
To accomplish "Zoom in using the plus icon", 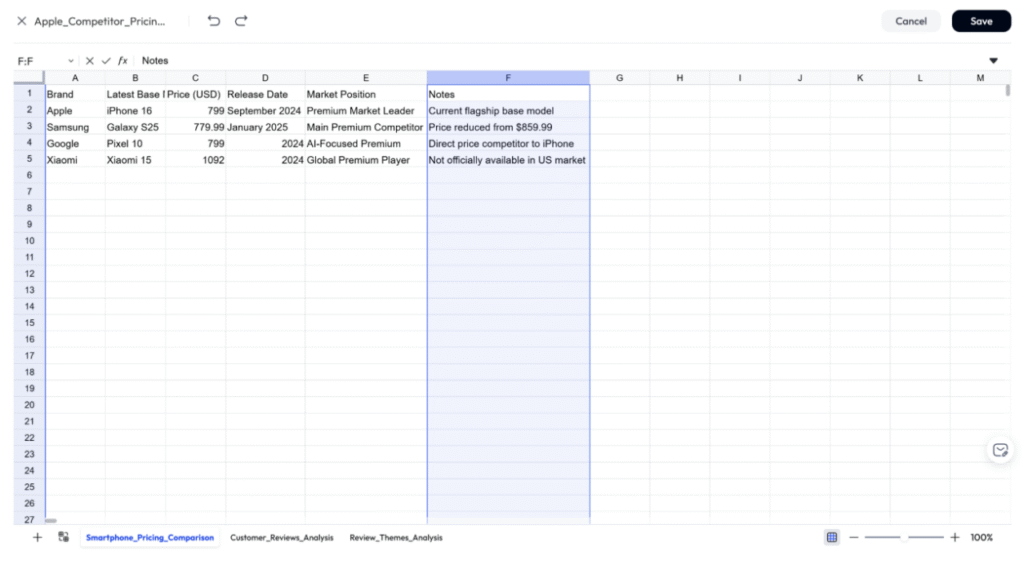I will click(955, 538).
